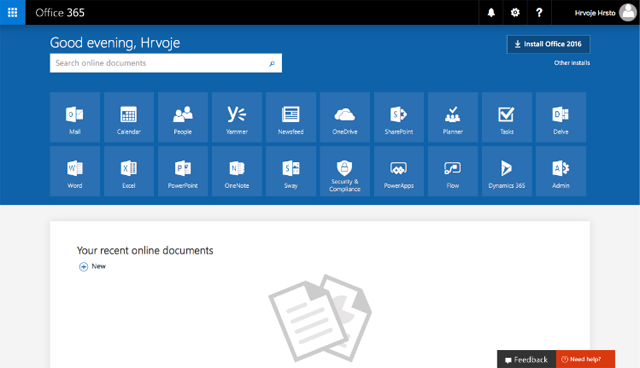
Task: Click the Hrvoje Hrsto account name
Action: [595, 13]
